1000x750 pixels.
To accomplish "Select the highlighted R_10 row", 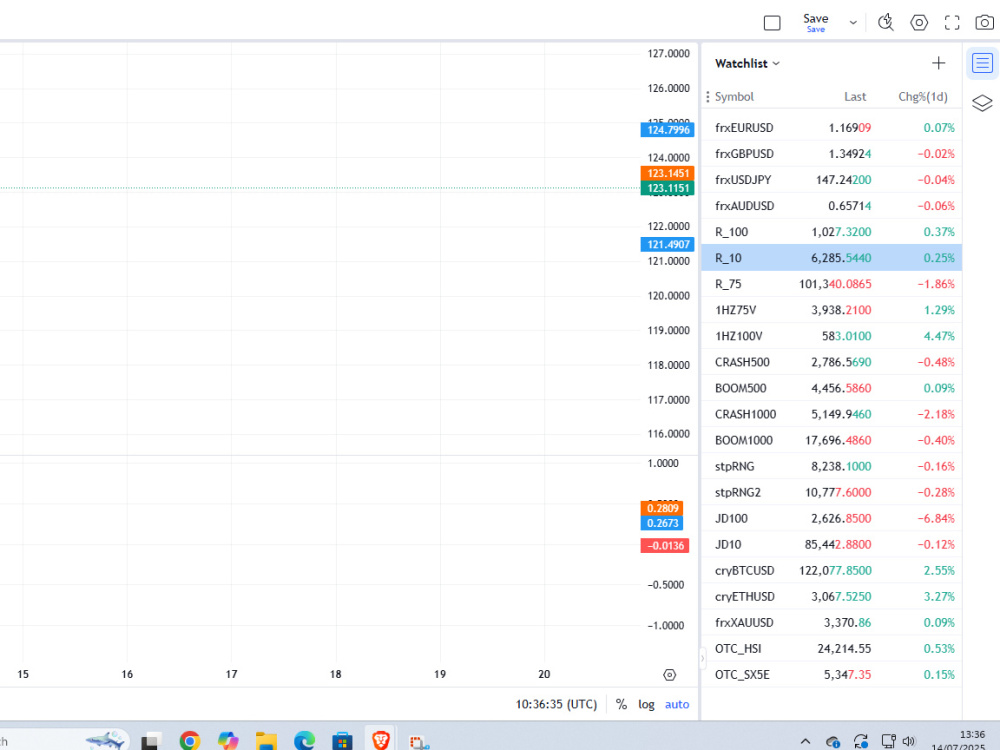I will 831,258.
